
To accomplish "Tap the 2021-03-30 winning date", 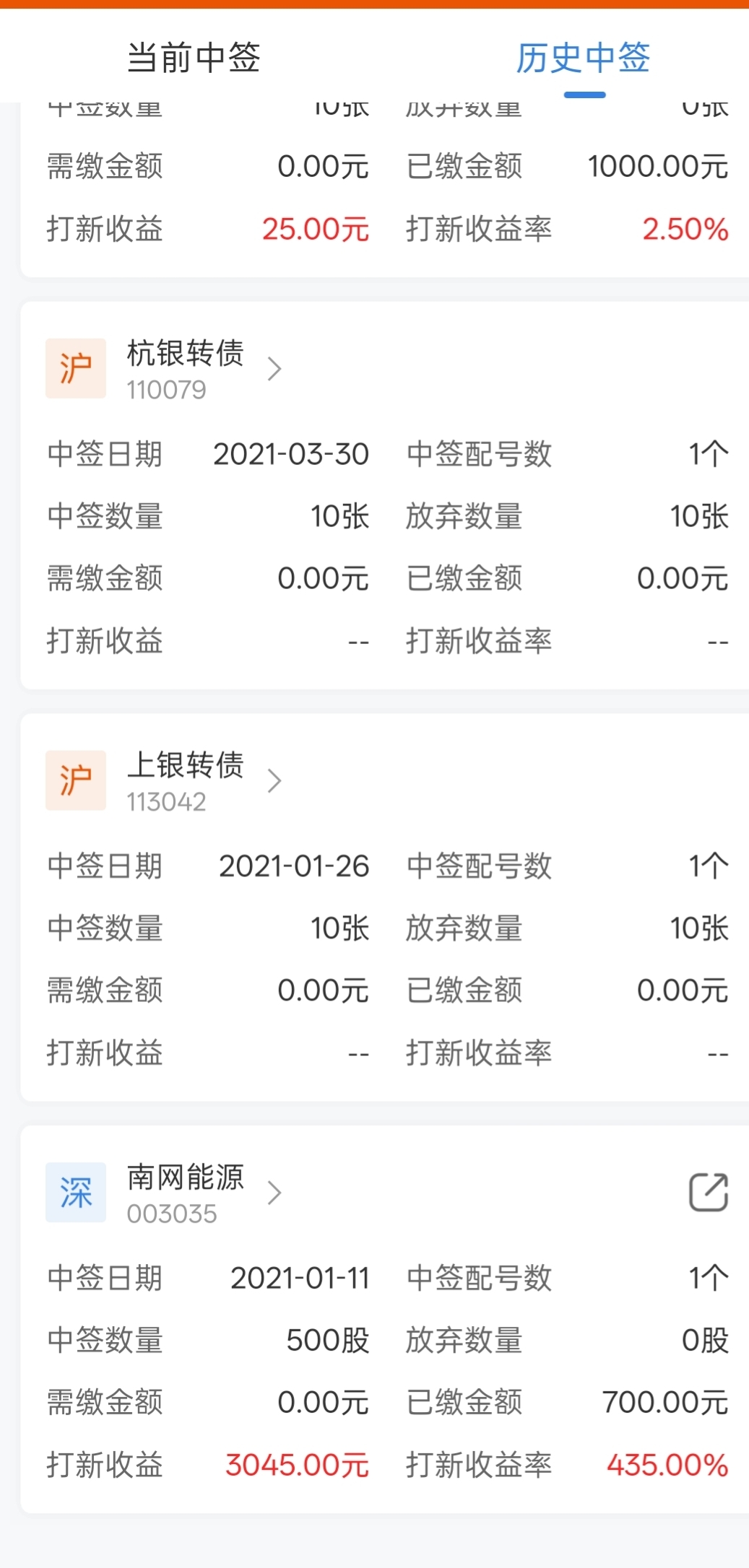I will 291,454.
